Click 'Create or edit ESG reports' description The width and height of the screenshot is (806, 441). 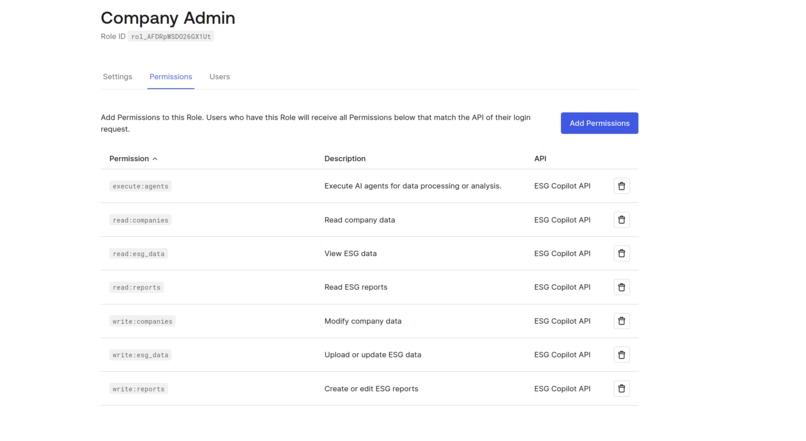coord(371,389)
